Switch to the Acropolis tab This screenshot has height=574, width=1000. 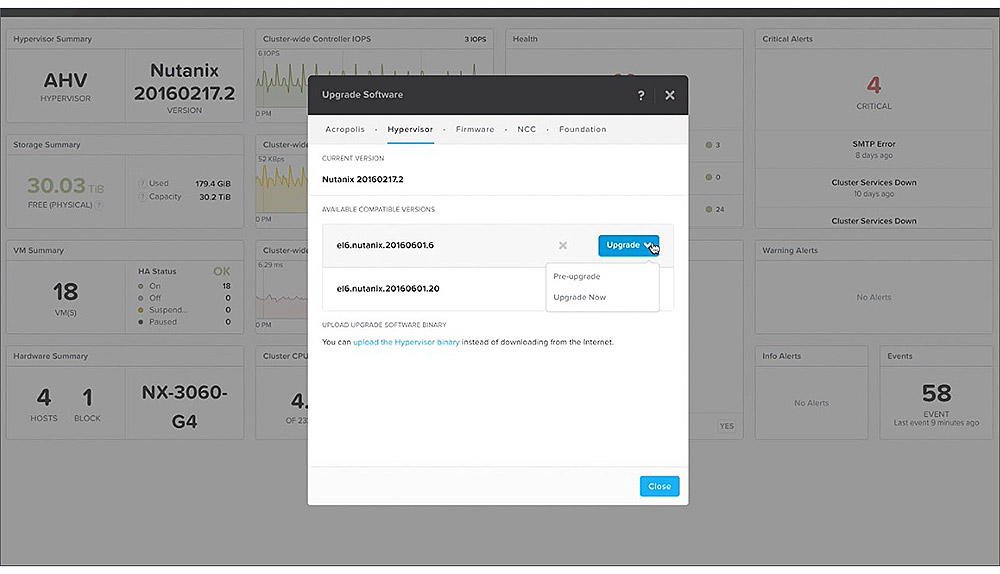click(x=345, y=129)
